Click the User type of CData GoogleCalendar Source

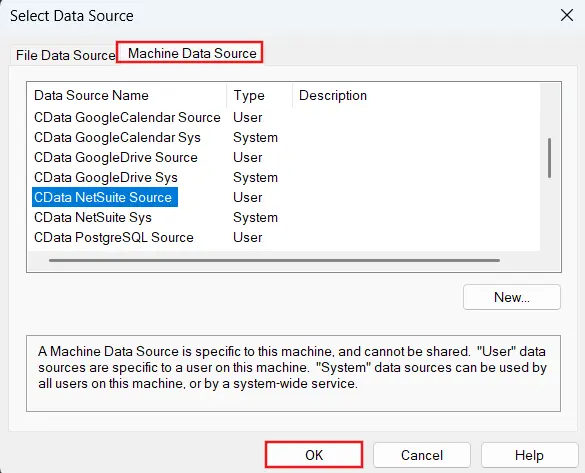248,118
